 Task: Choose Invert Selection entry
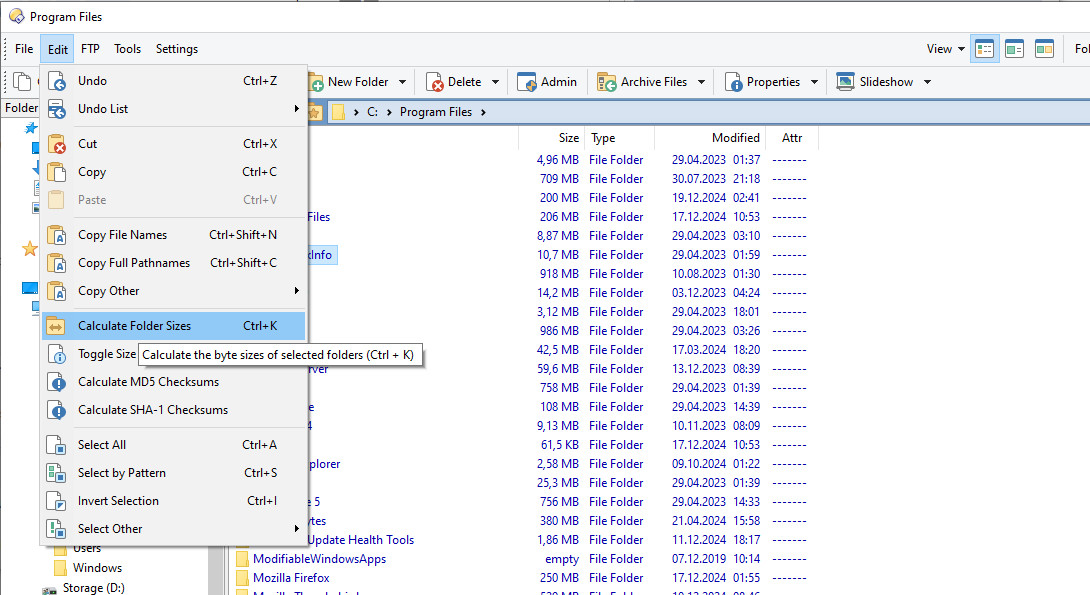(x=174, y=500)
